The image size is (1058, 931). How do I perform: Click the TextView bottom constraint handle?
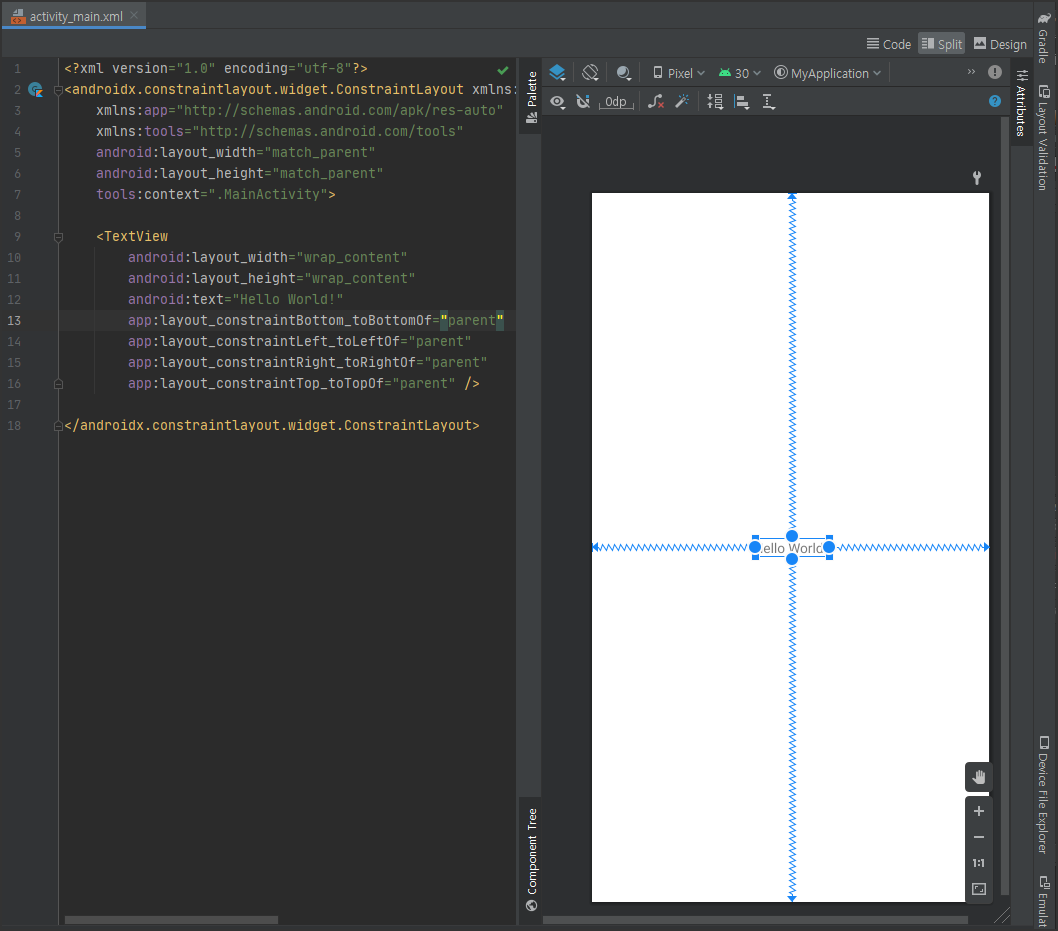pyautogui.click(x=792, y=559)
